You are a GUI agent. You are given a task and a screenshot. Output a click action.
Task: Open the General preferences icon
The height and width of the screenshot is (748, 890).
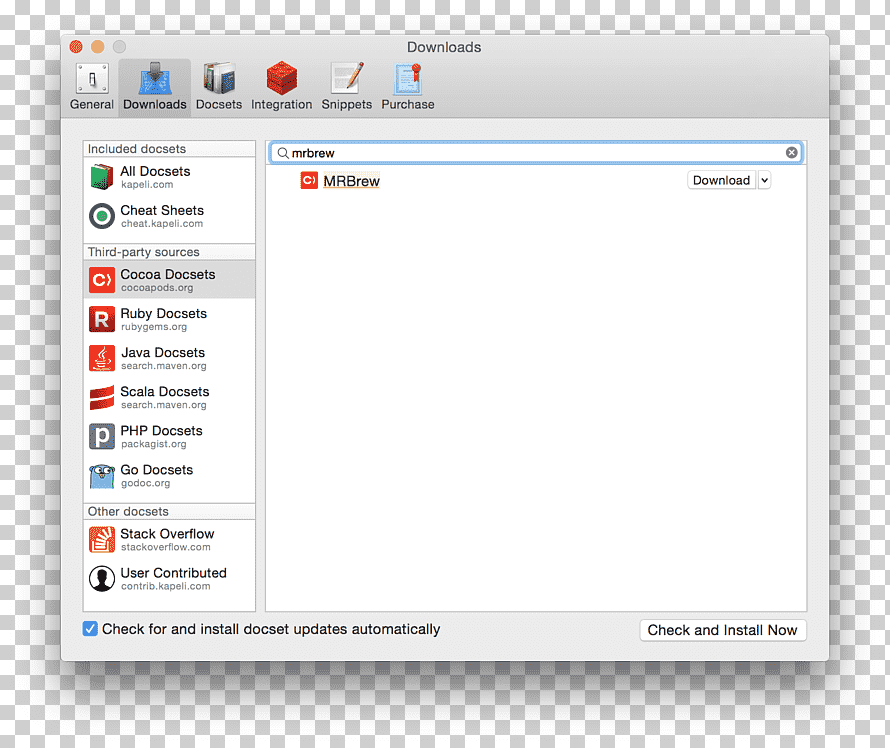[92, 78]
